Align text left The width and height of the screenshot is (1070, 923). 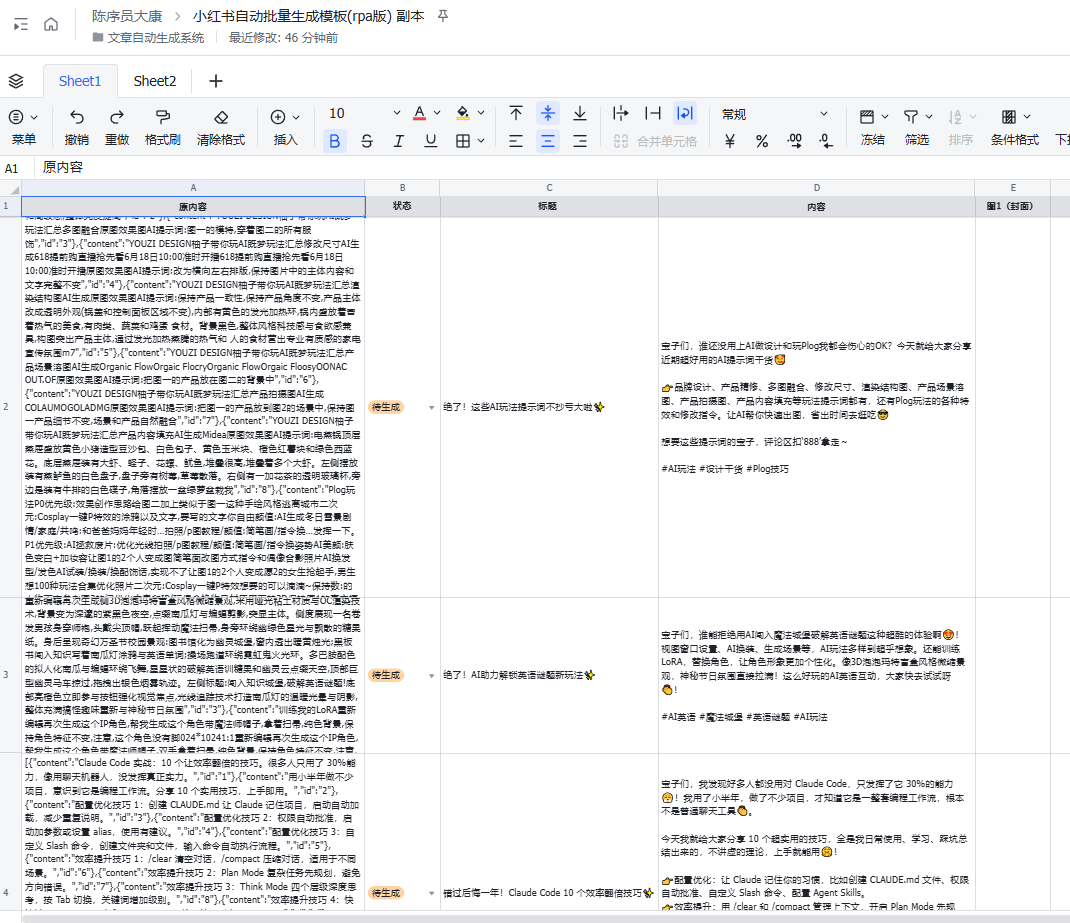[516, 141]
